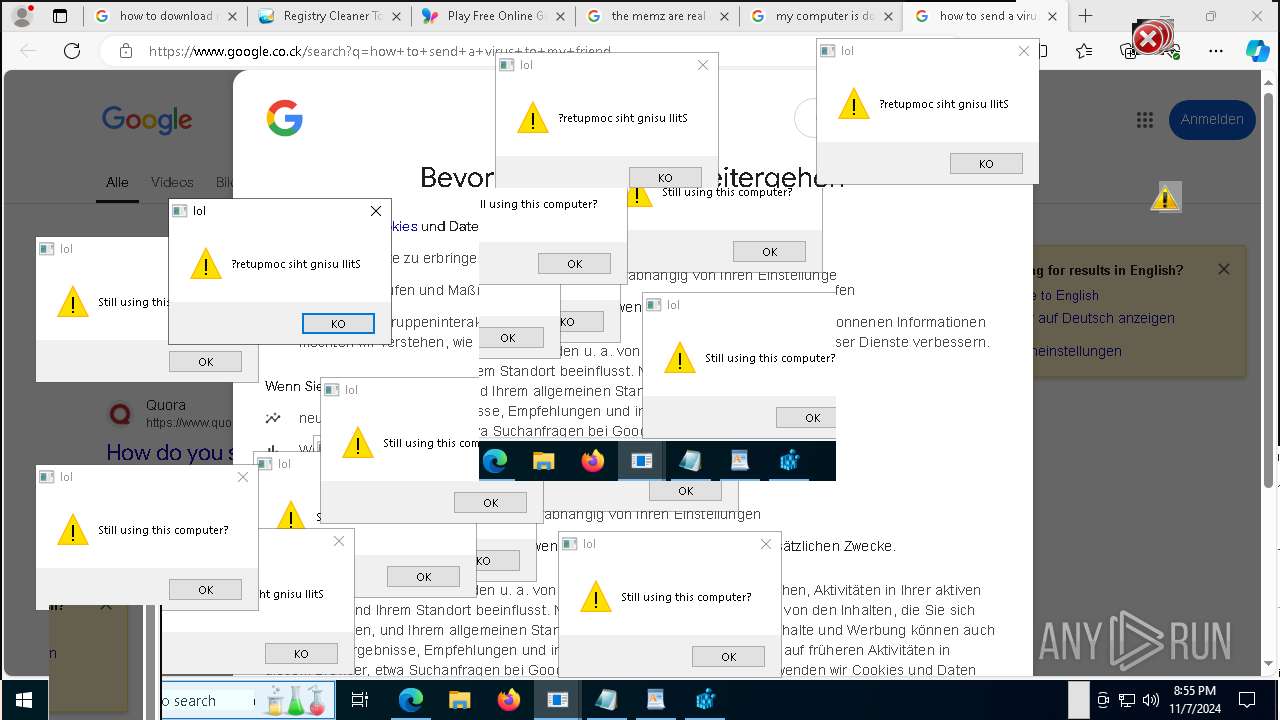Open the tab actions menu icon
Image resolution: width=1280 pixels, height=720 pixels.
(60, 16)
